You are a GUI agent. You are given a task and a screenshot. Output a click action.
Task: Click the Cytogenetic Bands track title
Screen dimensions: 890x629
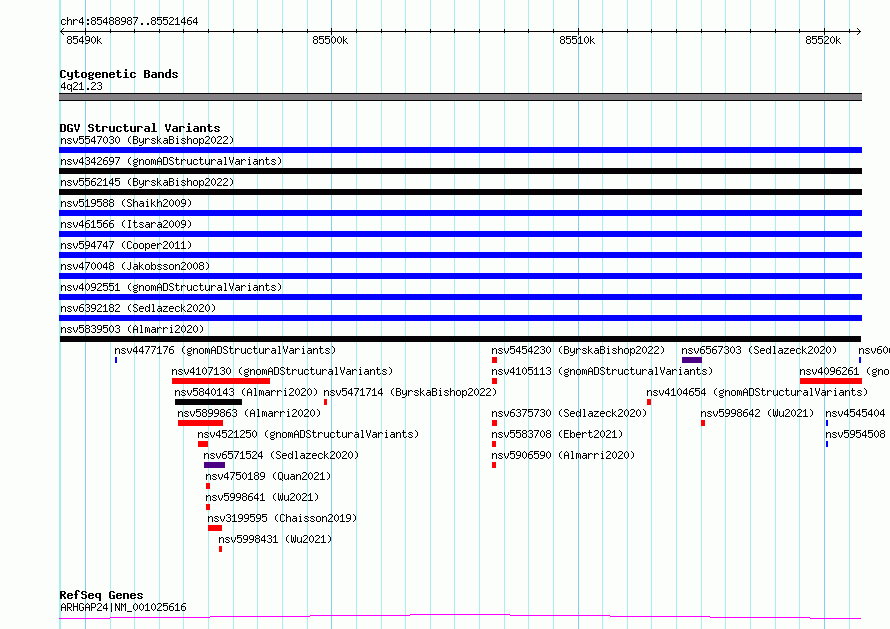click(x=119, y=74)
